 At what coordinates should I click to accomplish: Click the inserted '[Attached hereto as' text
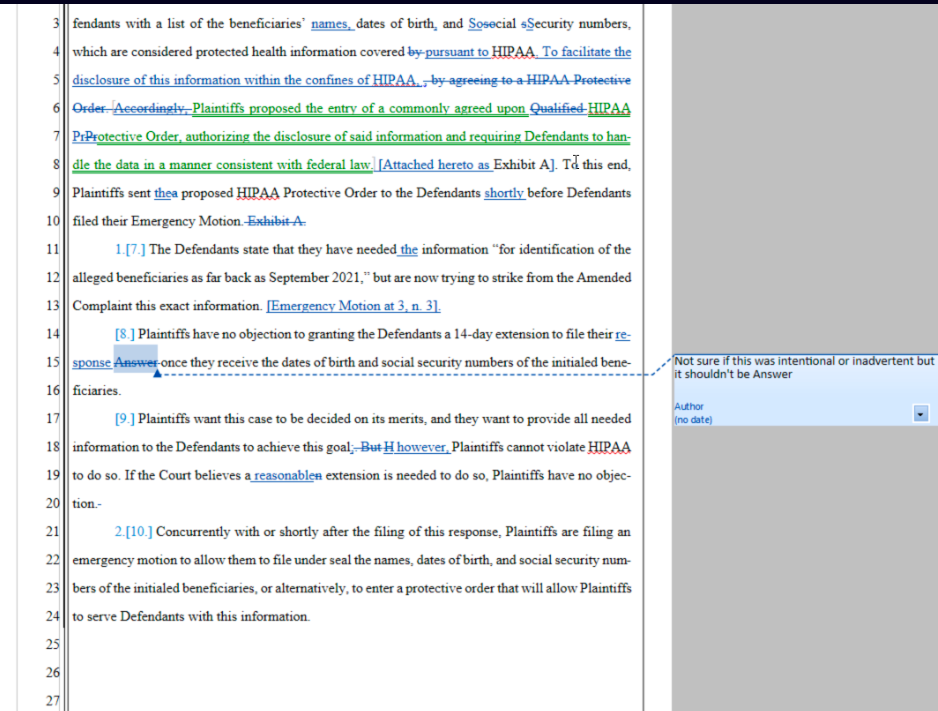click(435, 165)
